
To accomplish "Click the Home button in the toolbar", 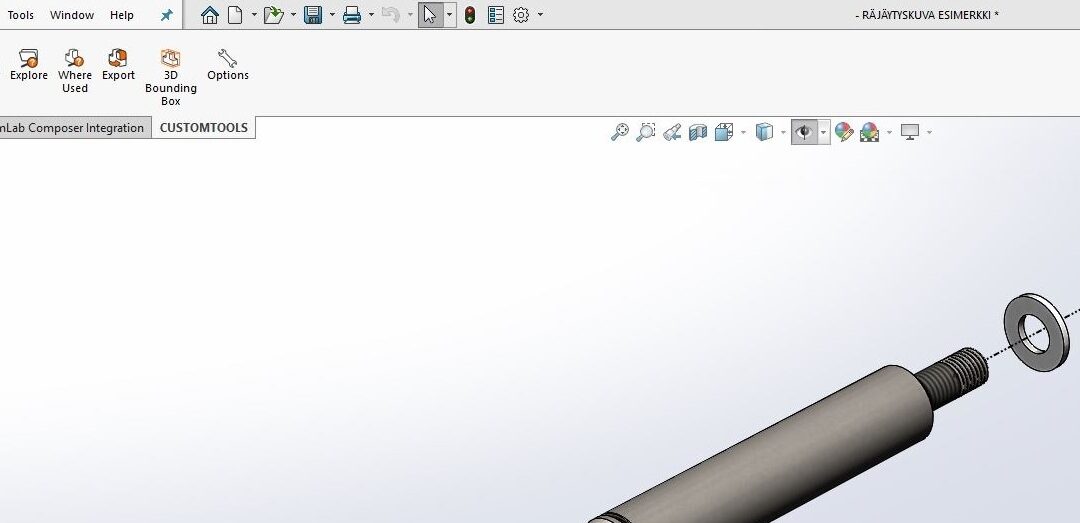I will 209,15.
